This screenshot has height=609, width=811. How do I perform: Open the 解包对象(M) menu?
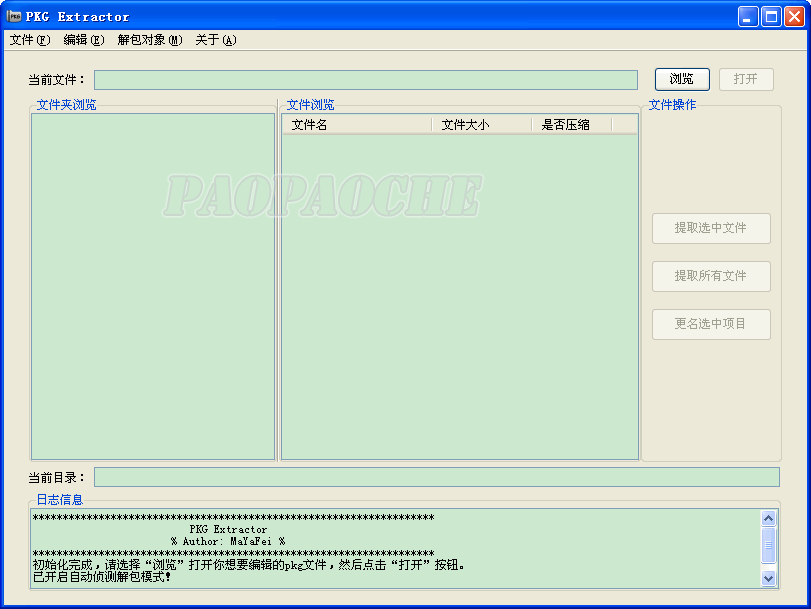(x=150, y=40)
